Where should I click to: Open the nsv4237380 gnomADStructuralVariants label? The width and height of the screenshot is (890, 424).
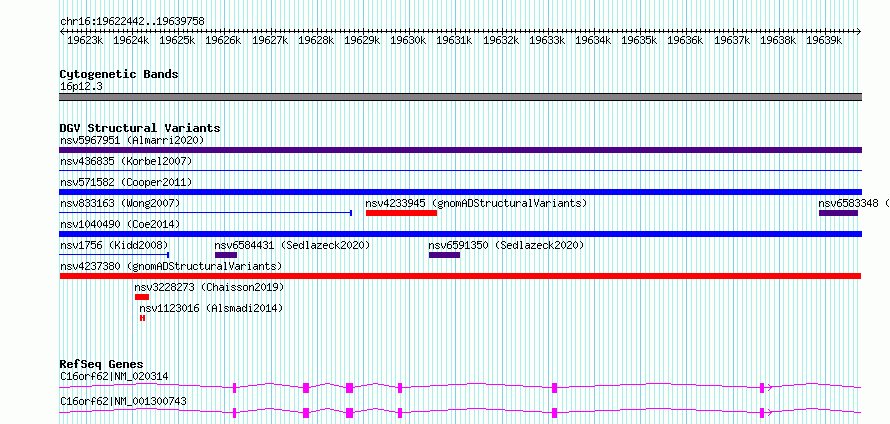[x=171, y=266]
